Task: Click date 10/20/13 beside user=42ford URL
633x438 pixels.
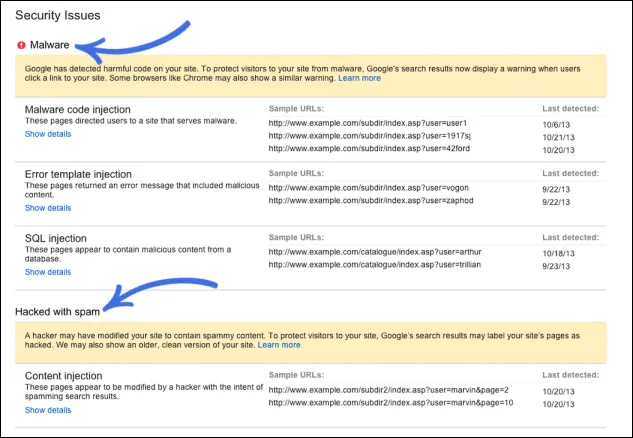Action: (x=558, y=150)
